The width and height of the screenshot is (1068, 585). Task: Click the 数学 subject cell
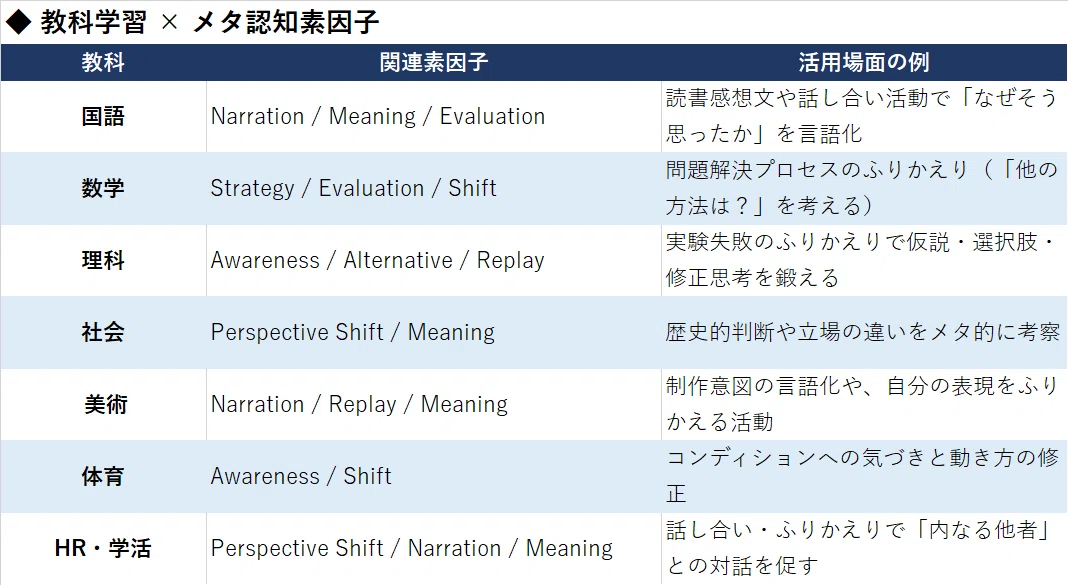(x=103, y=189)
